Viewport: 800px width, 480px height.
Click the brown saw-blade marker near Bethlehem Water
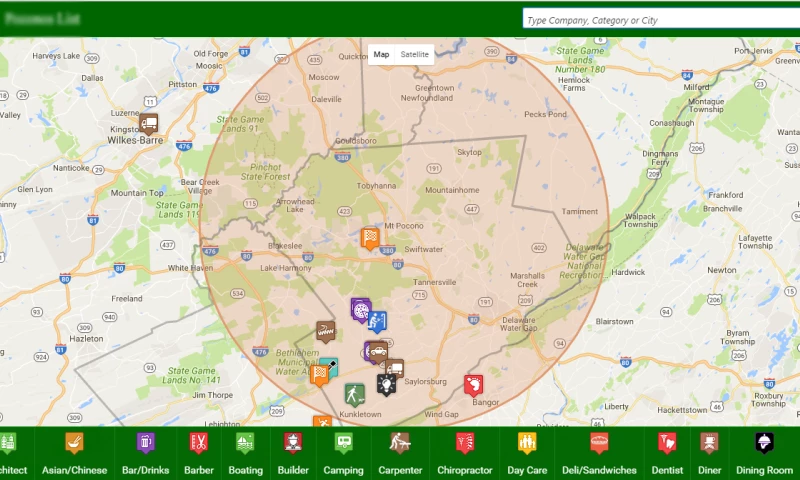tap(326, 332)
